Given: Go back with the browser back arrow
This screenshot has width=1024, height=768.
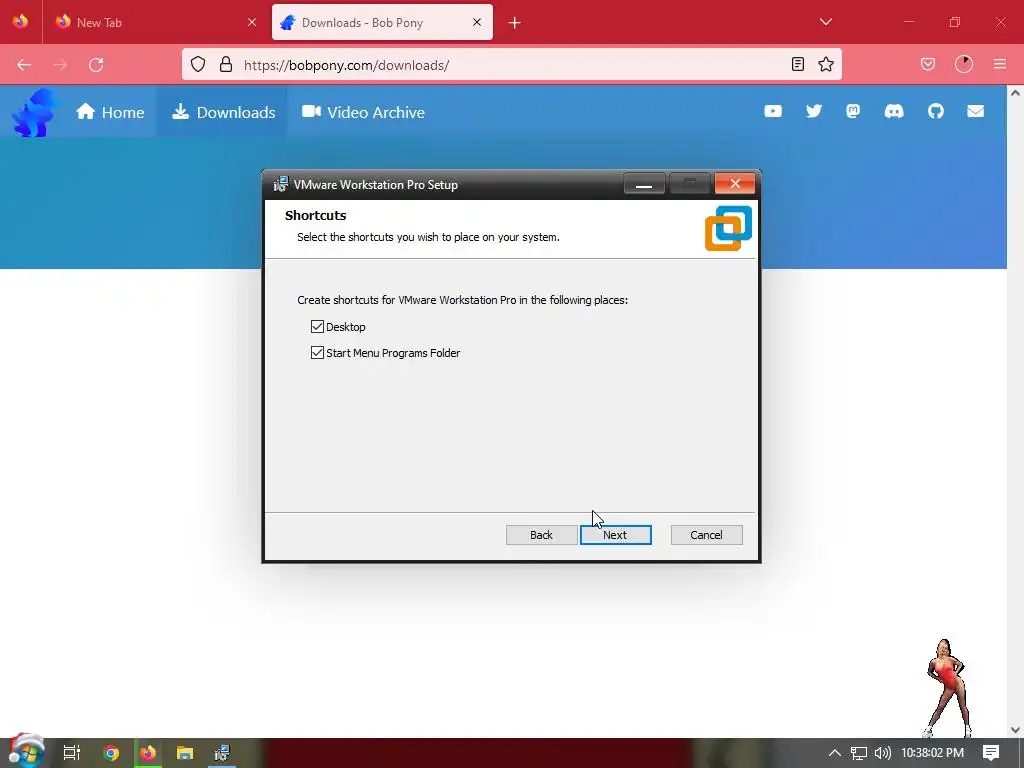Looking at the screenshot, I should (24, 65).
